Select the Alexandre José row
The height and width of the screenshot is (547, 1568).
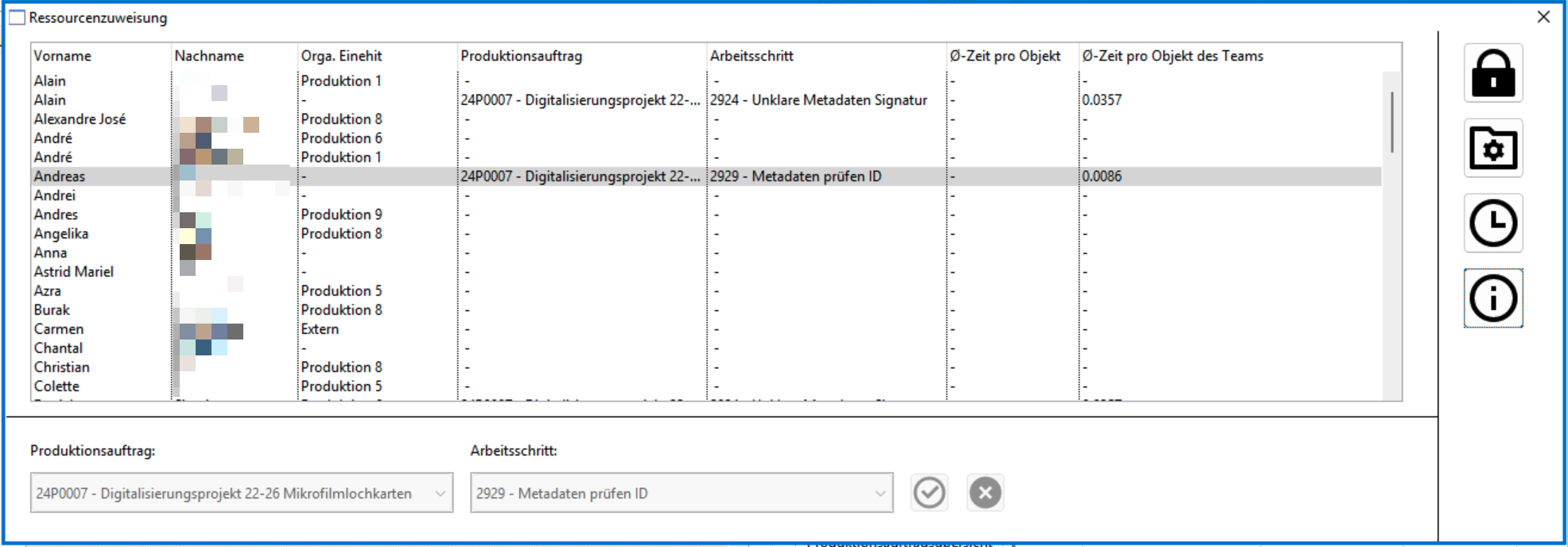tap(80, 119)
